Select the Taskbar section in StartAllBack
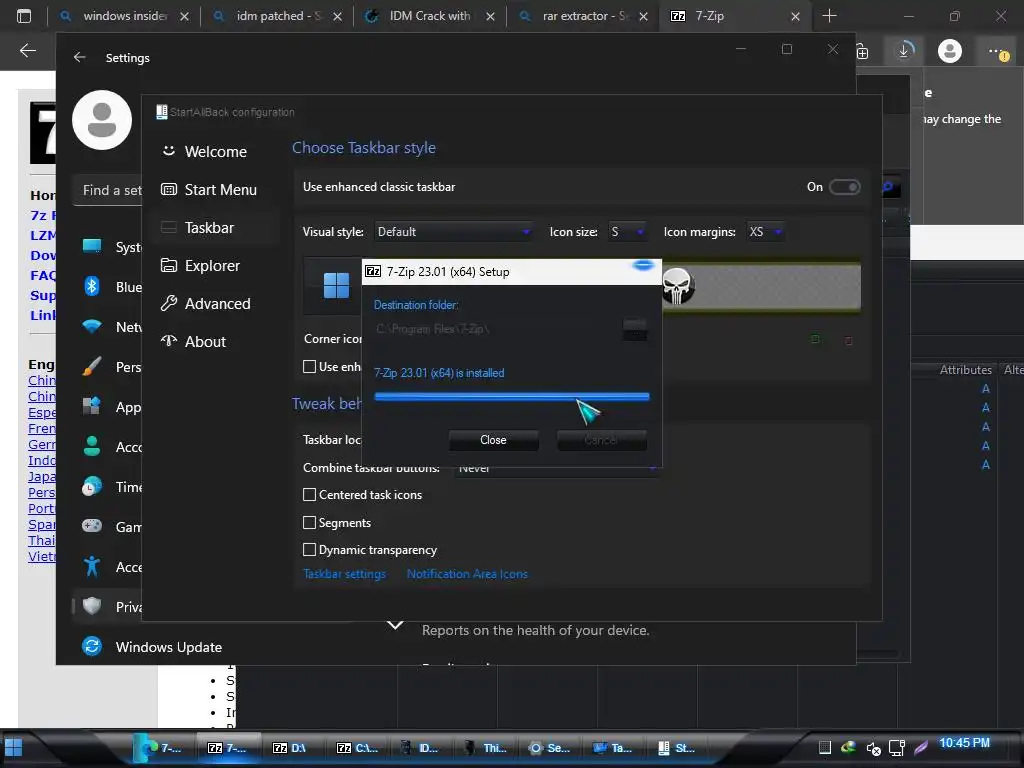1024x768 pixels. click(x=214, y=227)
